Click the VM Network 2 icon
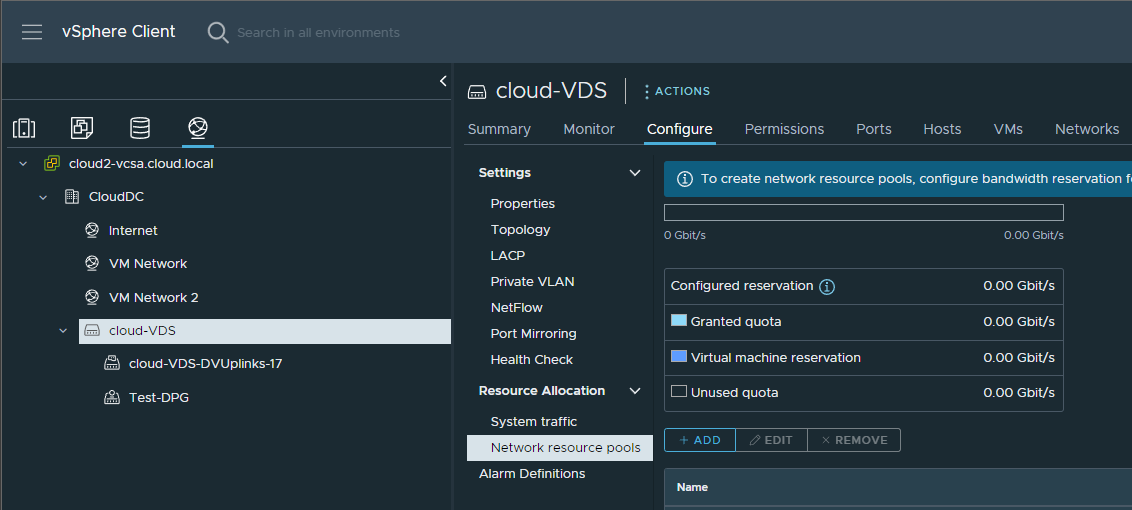The height and width of the screenshot is (510, 1132). pos(92,298)
